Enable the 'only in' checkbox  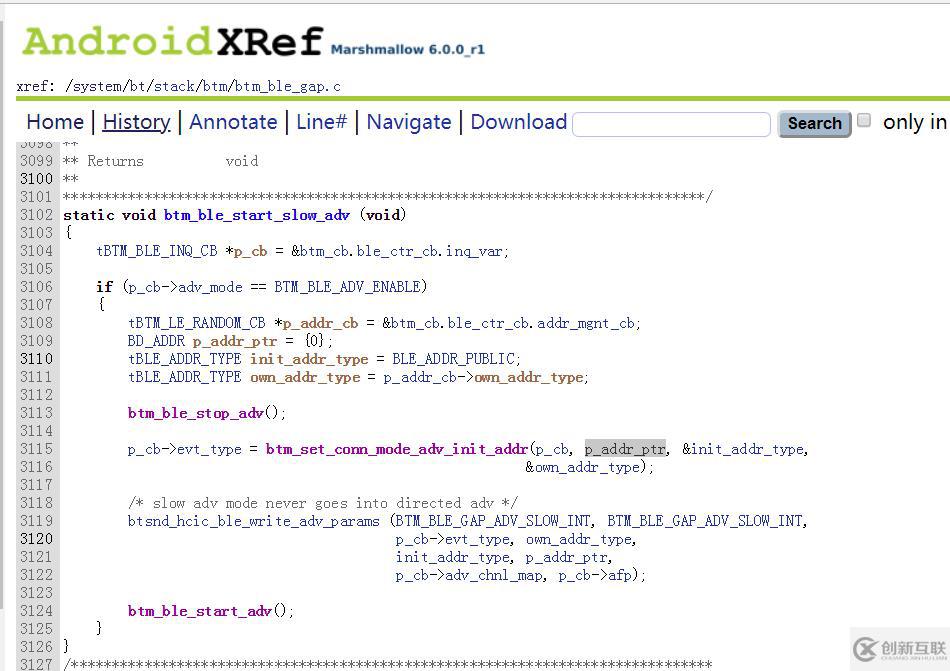[x=865, y=120]
